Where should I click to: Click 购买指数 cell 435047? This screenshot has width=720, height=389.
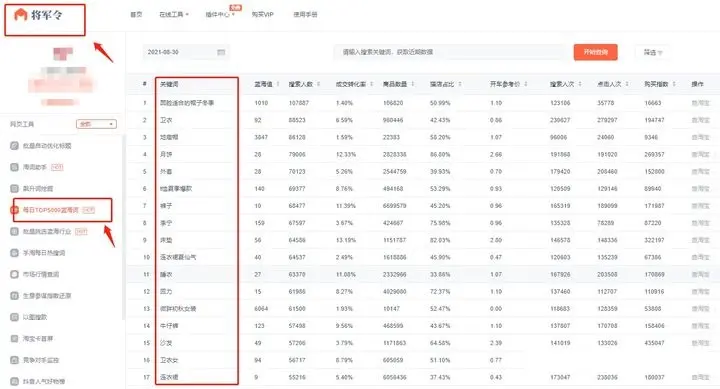654,343
